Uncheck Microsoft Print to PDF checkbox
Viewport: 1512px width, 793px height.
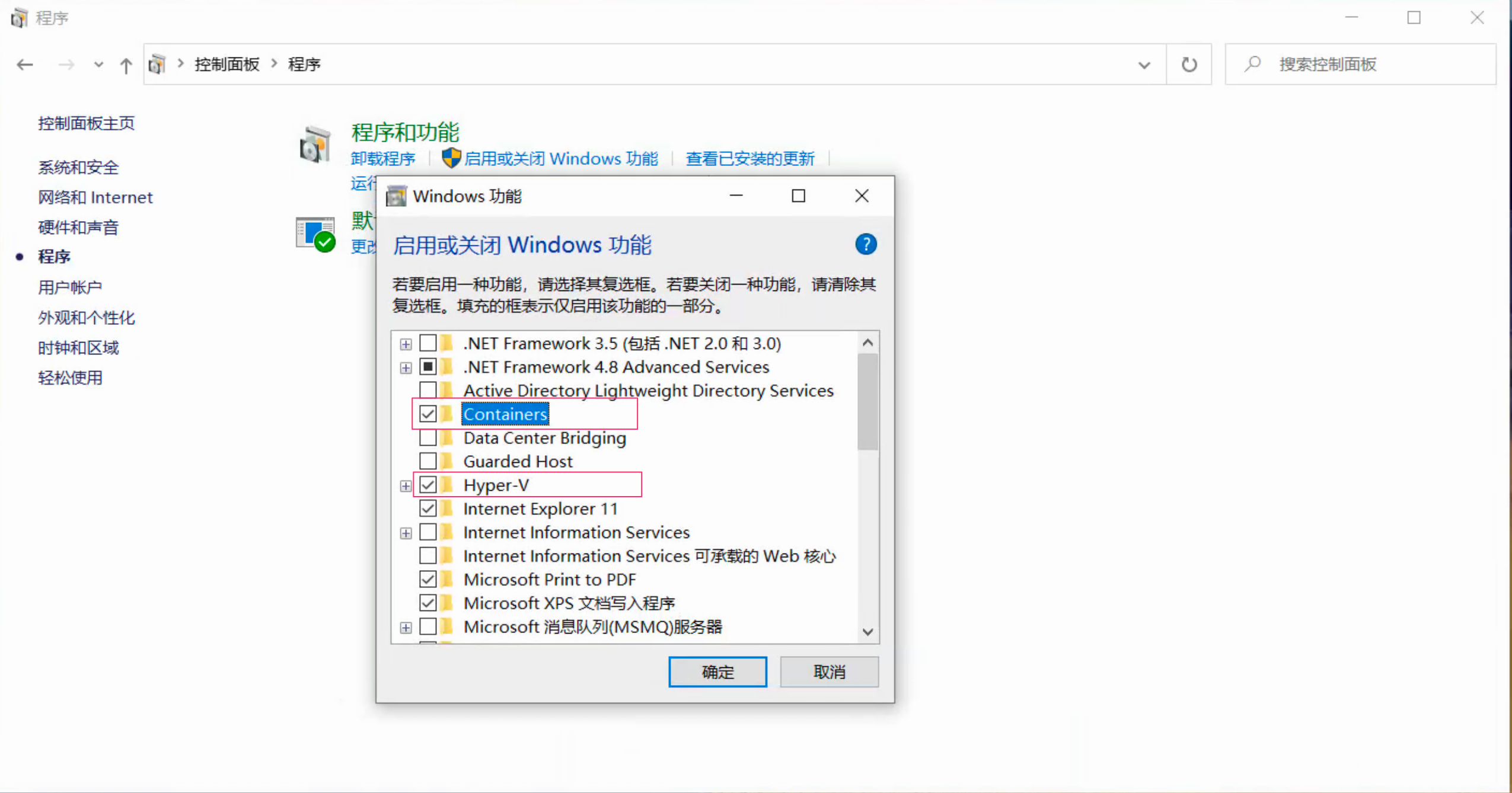click(x=428, y=579)
